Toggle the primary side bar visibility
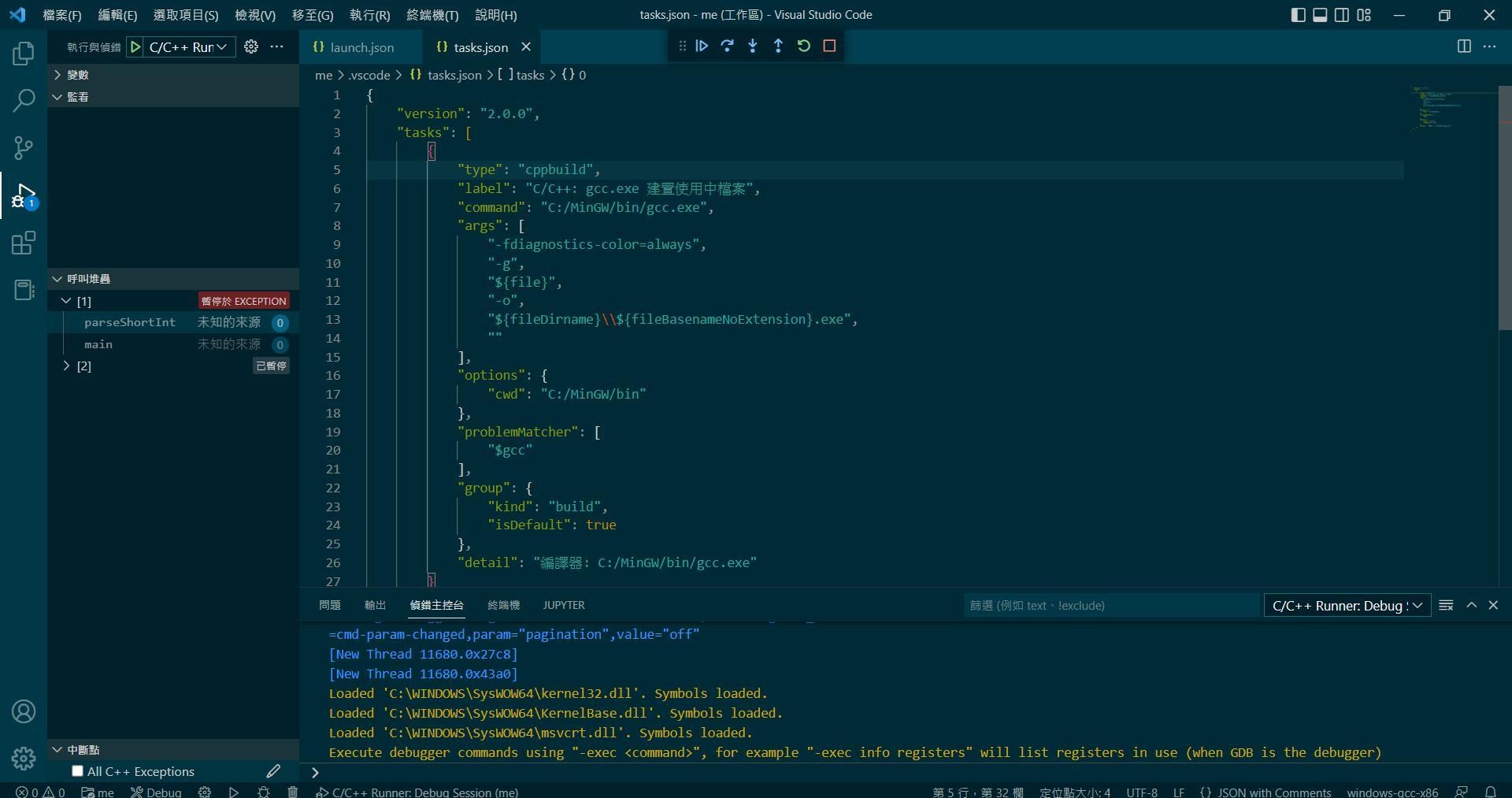Image resolution: width=1512 pixels, height=798 pixels. click(1298, 15)
